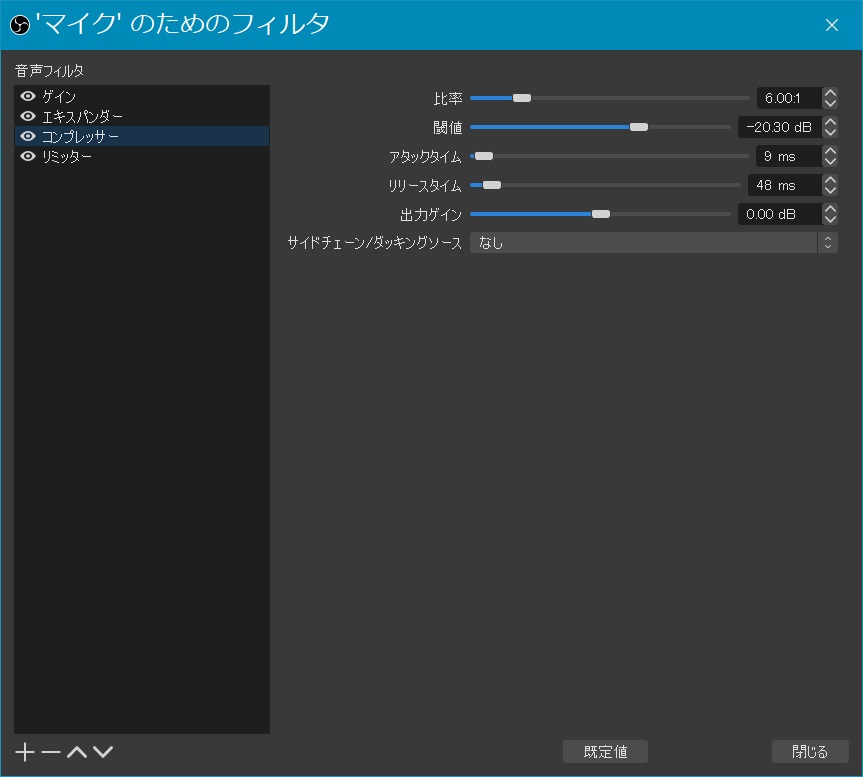Viewport: 863px width, 777px height.
Task: Hide the ゲイン filter with eye icon
Action: tap(28, 97)
